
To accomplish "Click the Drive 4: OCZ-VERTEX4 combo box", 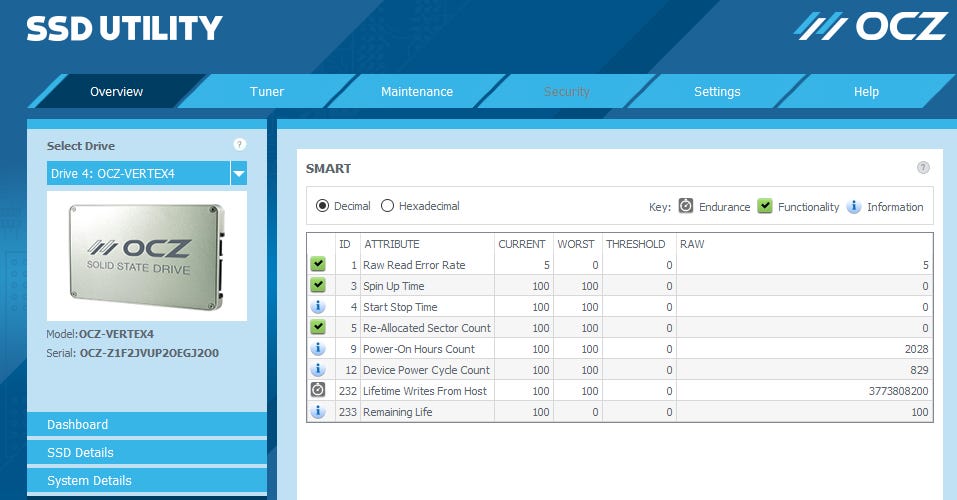I will tap(138, 174).
